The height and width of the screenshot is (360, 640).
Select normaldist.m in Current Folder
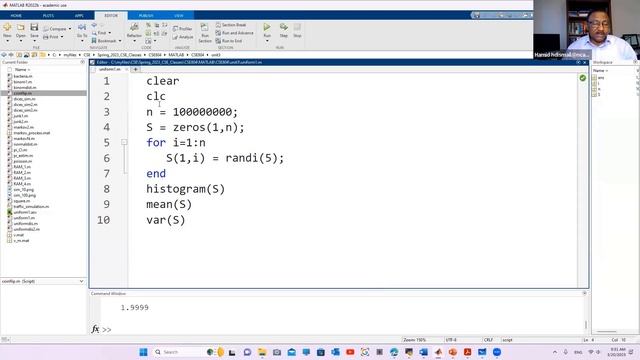click(x=25, y=144)
